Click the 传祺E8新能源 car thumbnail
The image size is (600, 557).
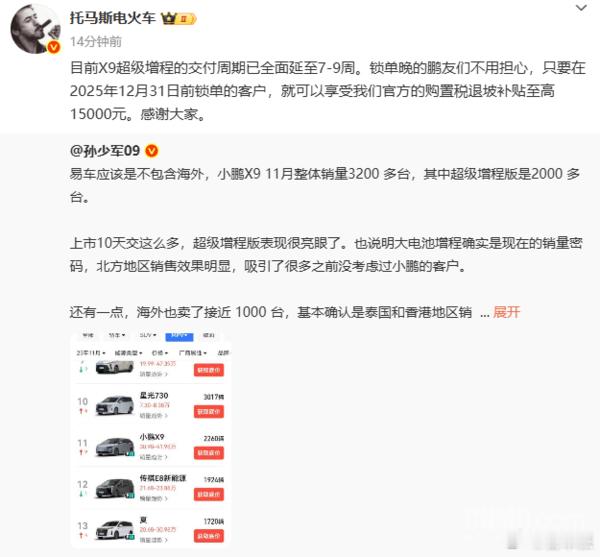114,488
